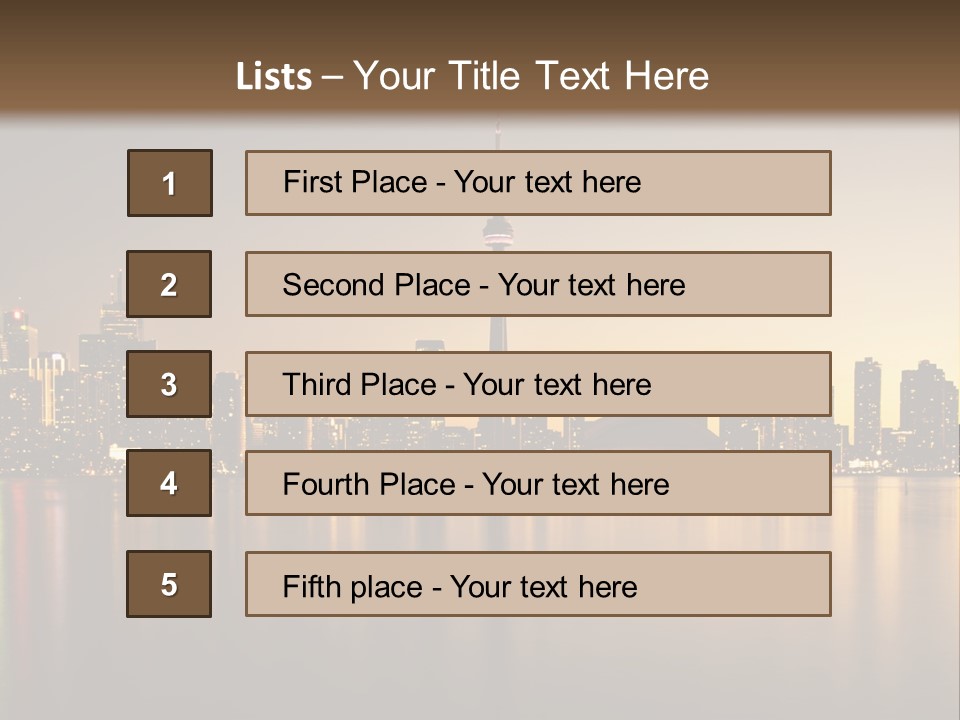Click the empty water area below item 5
Screen dimensions: 960x720
[500, 670]
